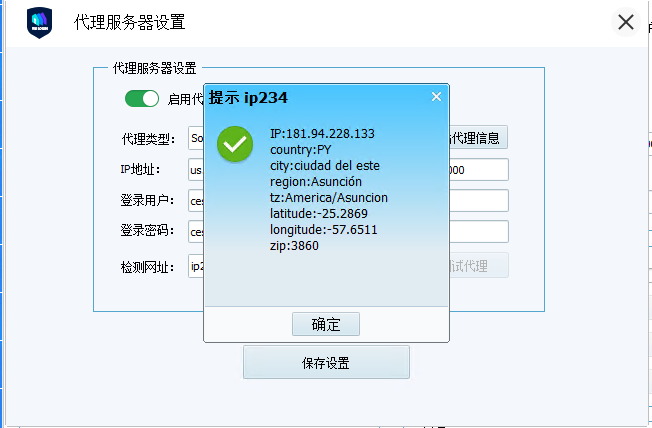This screenshot has width=652, height=428.
Task: Focus the IP地址 address input field
Action: tap(196, 170)
